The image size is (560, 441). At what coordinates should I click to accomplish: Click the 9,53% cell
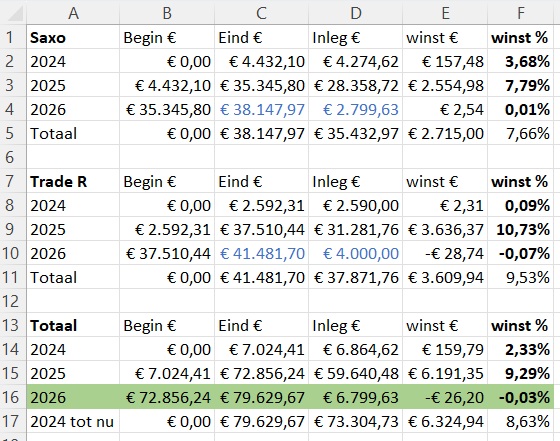pyautogui.click(x=521, y=277)
